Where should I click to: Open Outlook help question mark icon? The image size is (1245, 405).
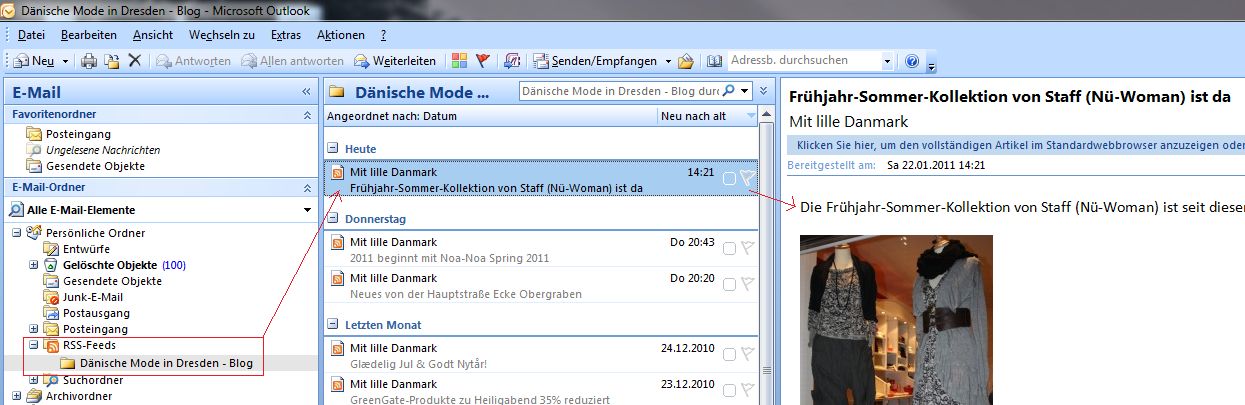[x=912, y=61]
